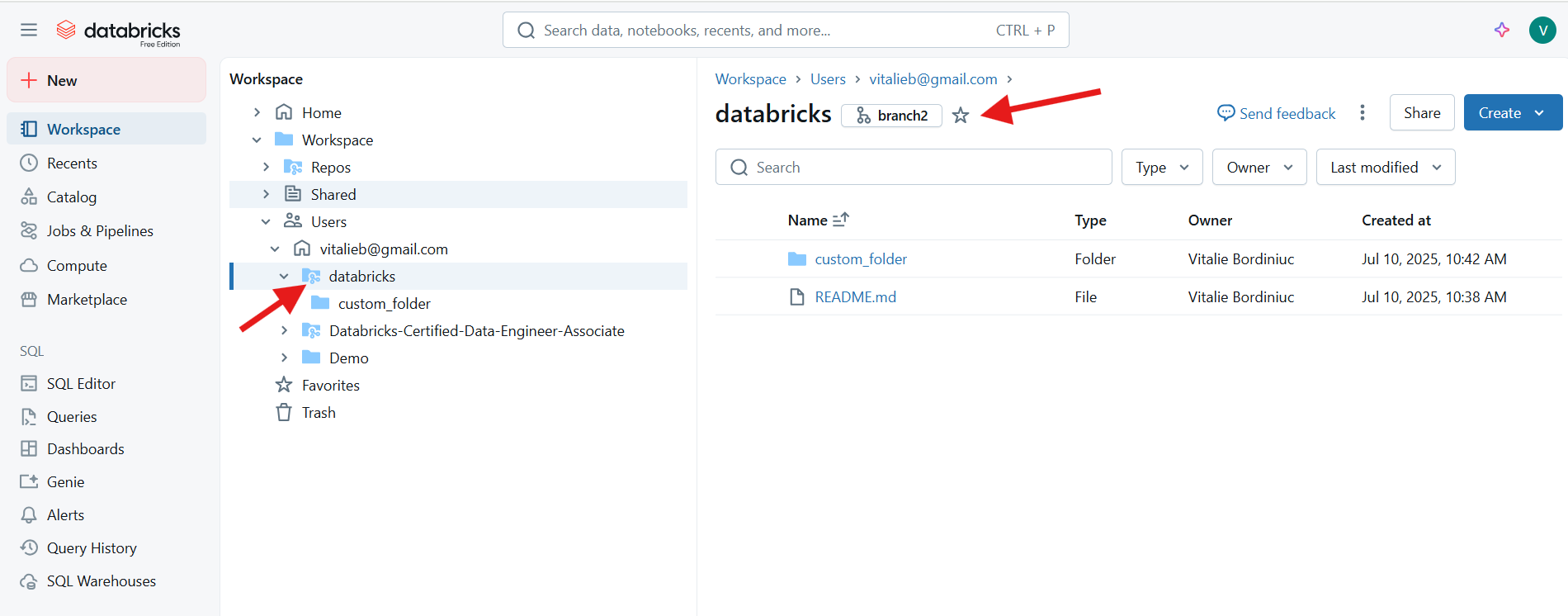
Task: Collapse the Users tree node chevron
Action: (266, 221)
